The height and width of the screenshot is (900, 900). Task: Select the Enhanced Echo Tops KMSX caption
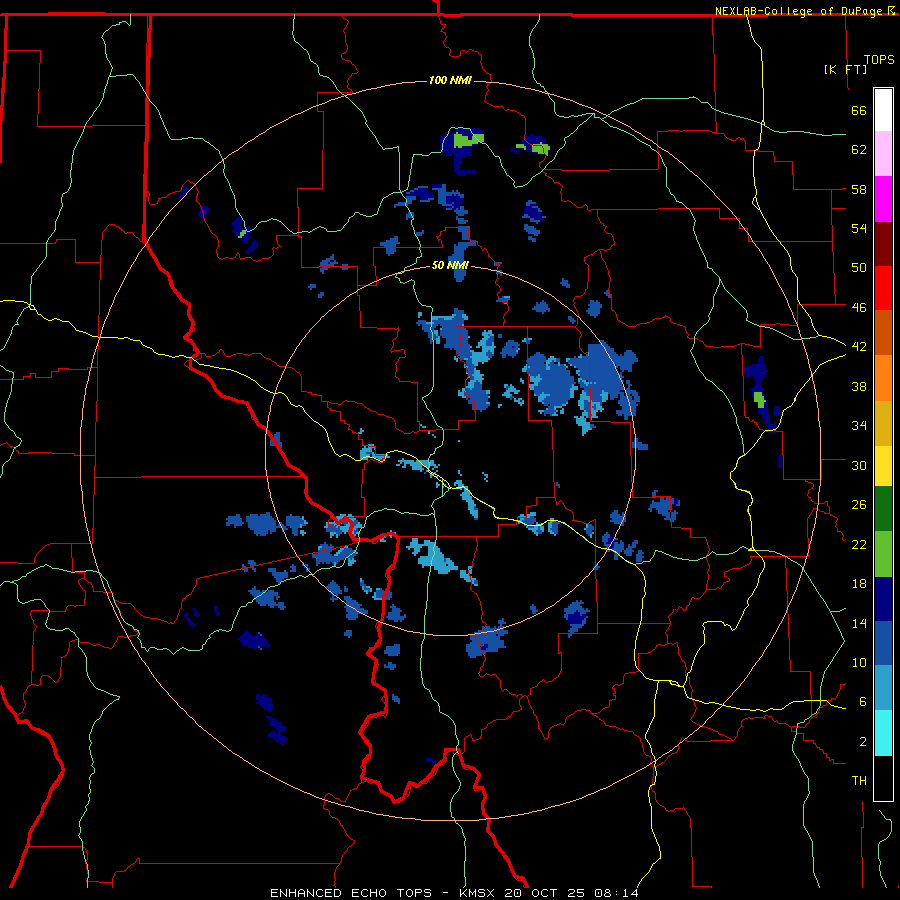pyautogui.click(x=454, y=893)
